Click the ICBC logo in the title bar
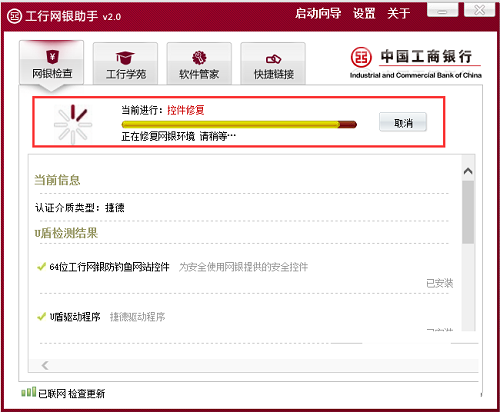The image size is (500, 412). point(14,16)
